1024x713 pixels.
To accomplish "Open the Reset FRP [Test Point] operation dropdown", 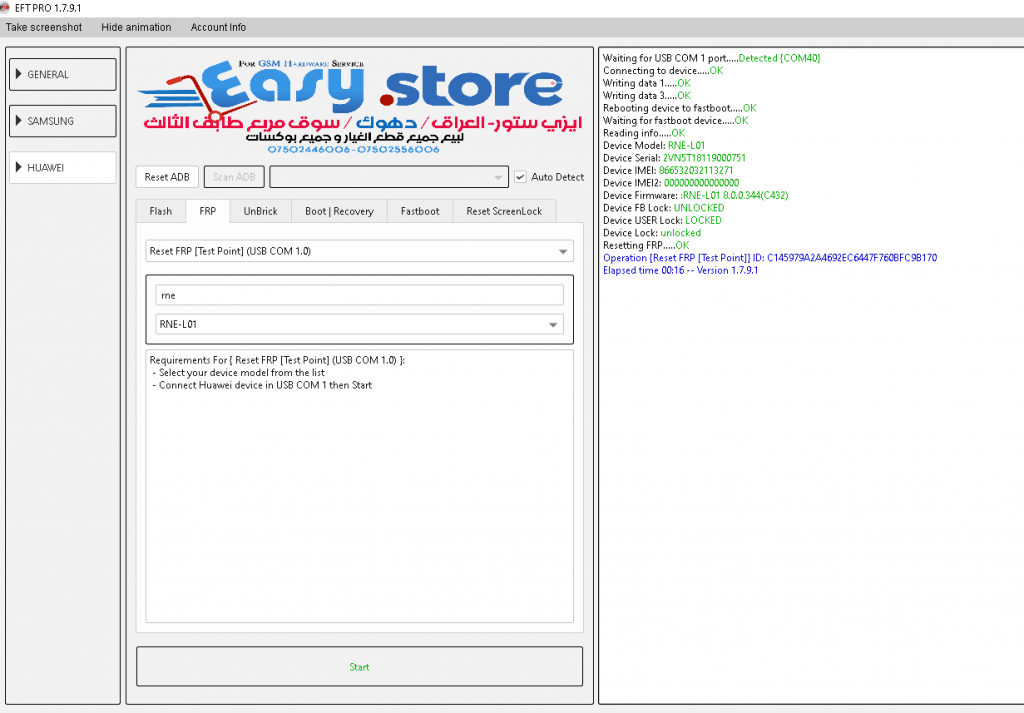I will pos(359,251).
